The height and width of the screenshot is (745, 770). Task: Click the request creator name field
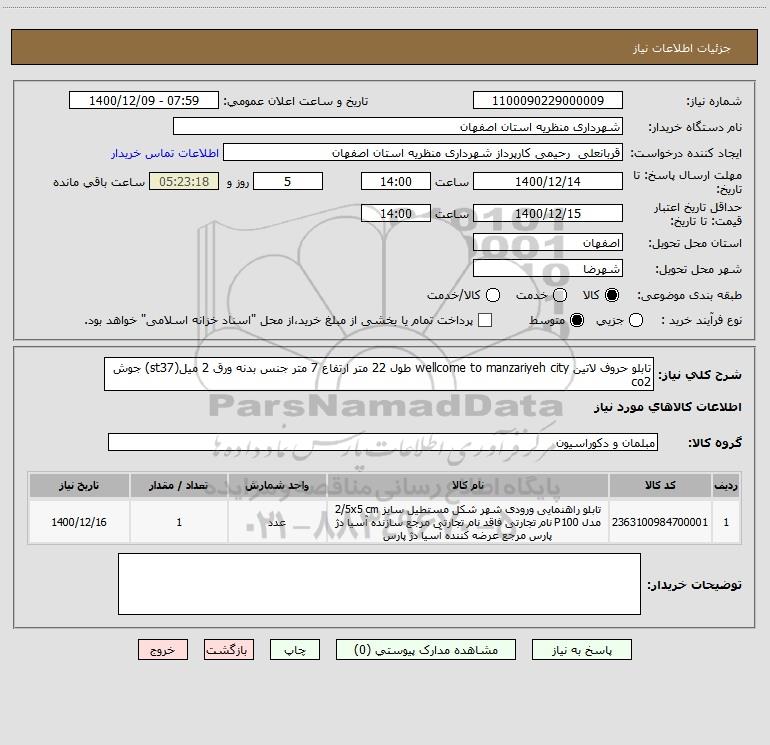pos(423,152)
